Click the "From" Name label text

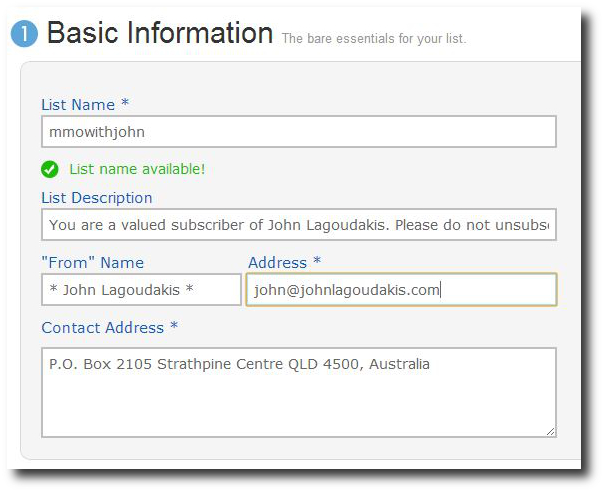[93, 262]
